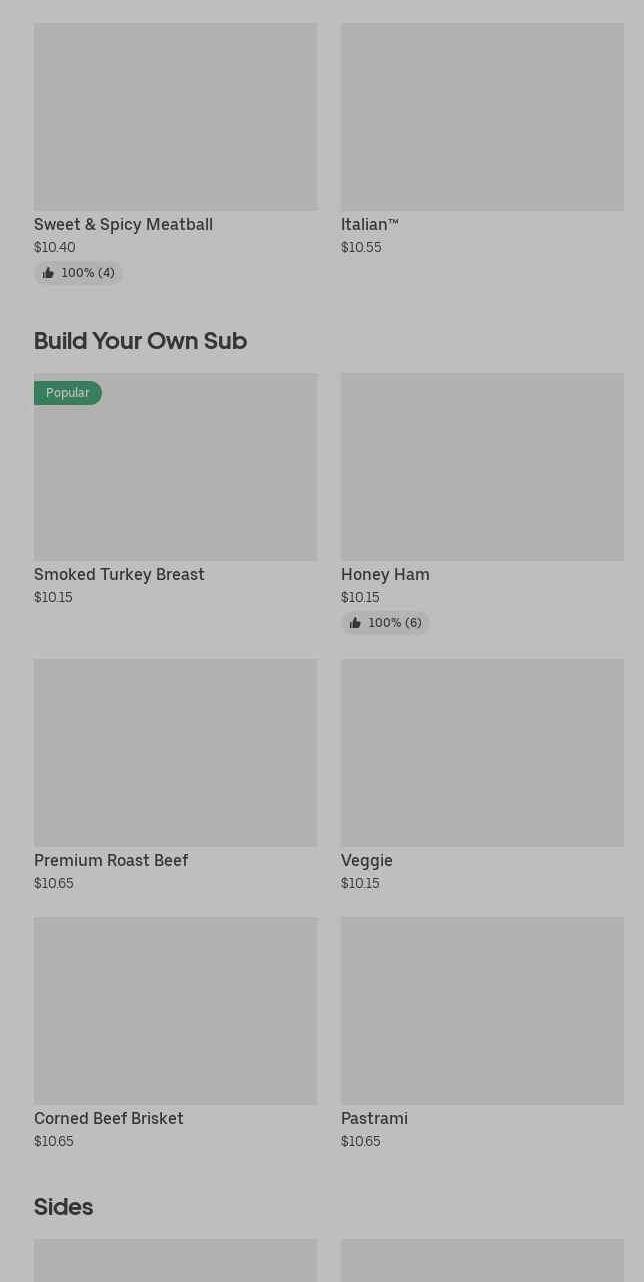Open the Sweet & Spicy Meatball image
This screenshot has height=1282, width=644.
[175, 117]
